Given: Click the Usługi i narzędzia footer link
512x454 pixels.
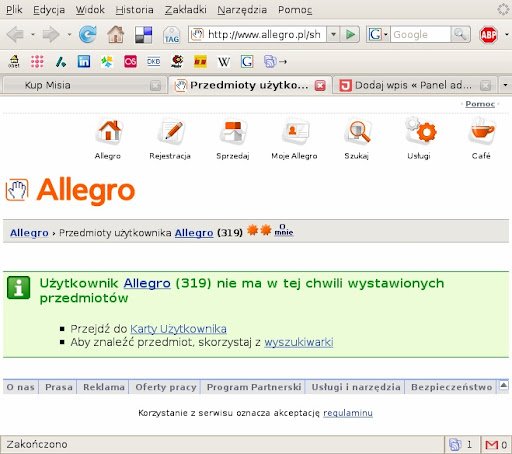Looking at the screenshot, I should pyautogui.click(x=356, y=387).
